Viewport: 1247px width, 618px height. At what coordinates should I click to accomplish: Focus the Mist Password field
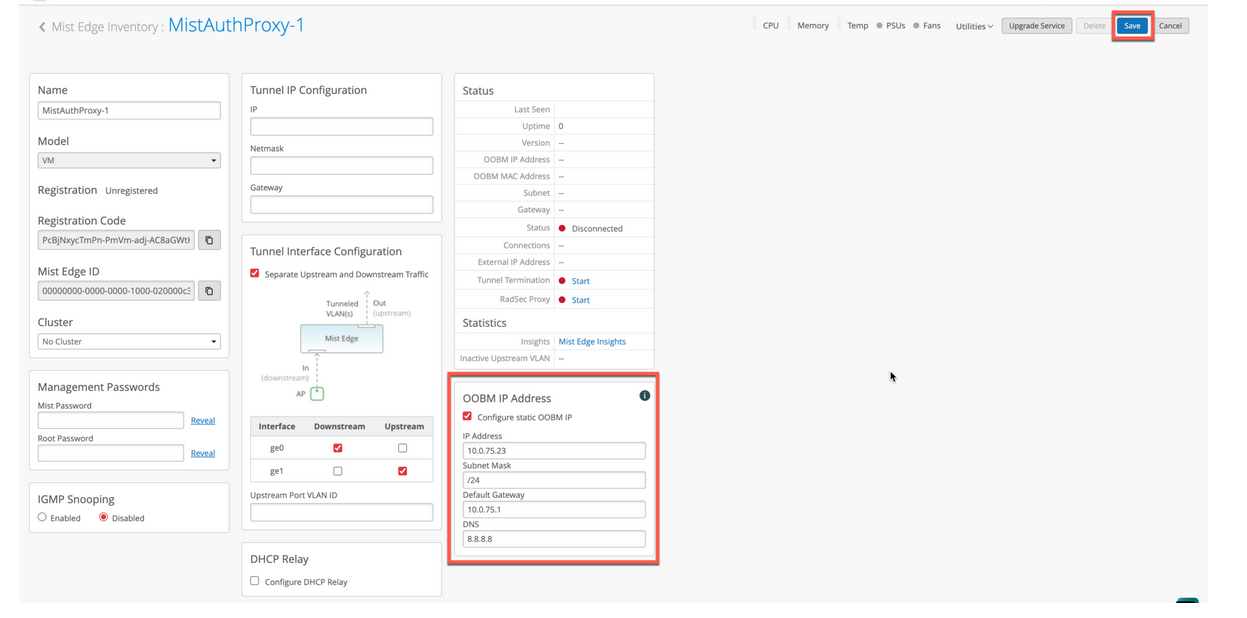[111, 420]
